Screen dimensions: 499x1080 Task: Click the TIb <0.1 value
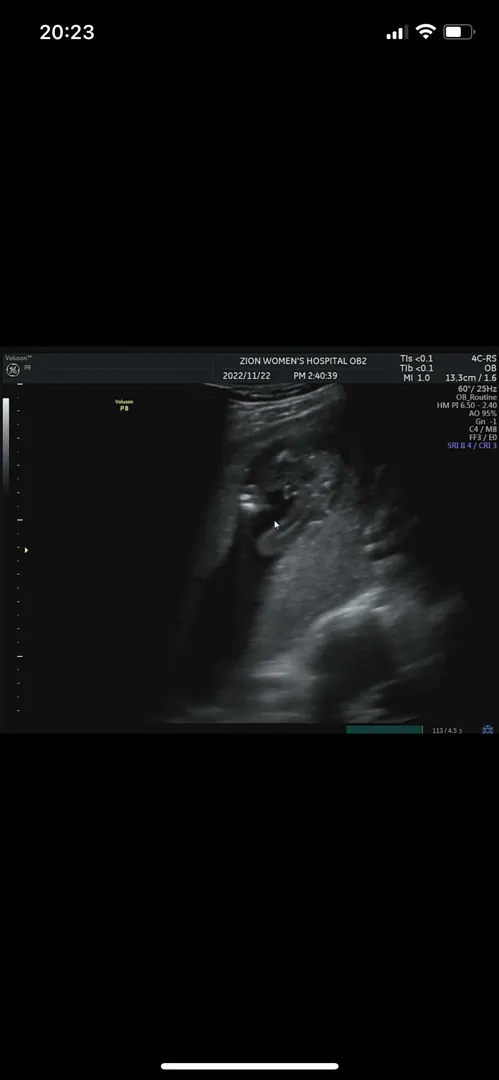417,368
